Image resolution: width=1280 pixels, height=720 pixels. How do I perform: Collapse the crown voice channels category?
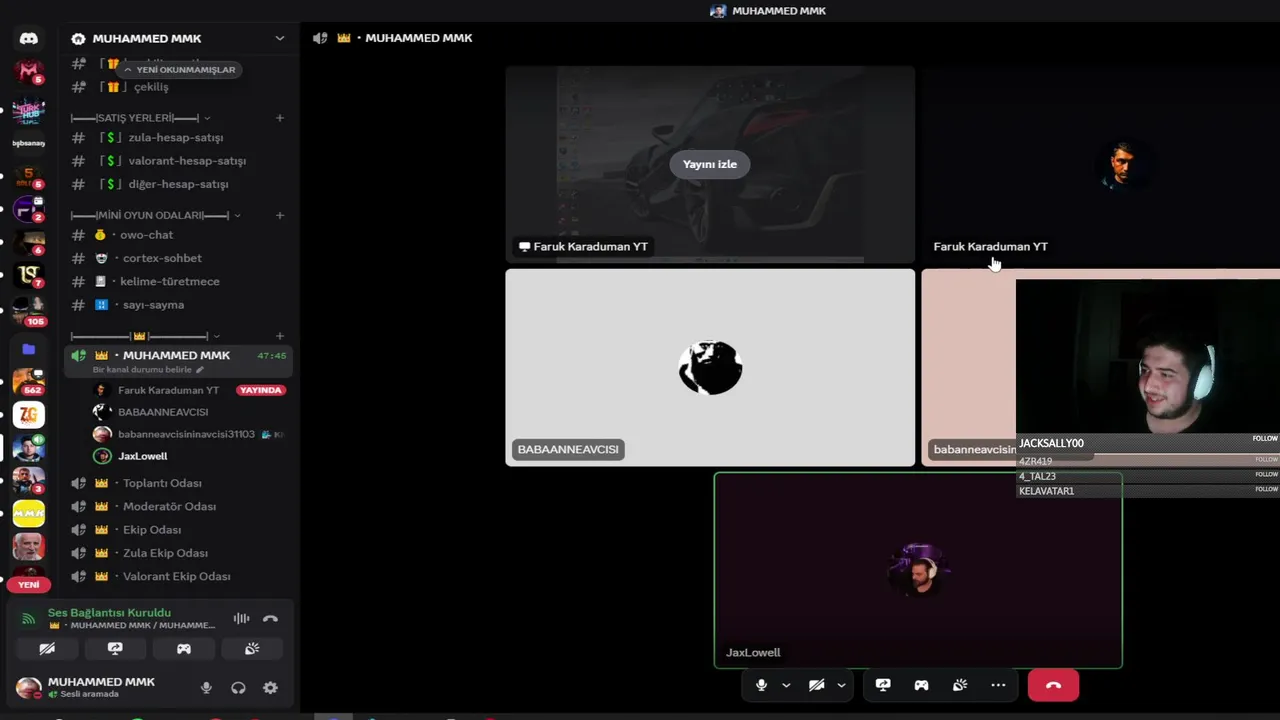145,336
